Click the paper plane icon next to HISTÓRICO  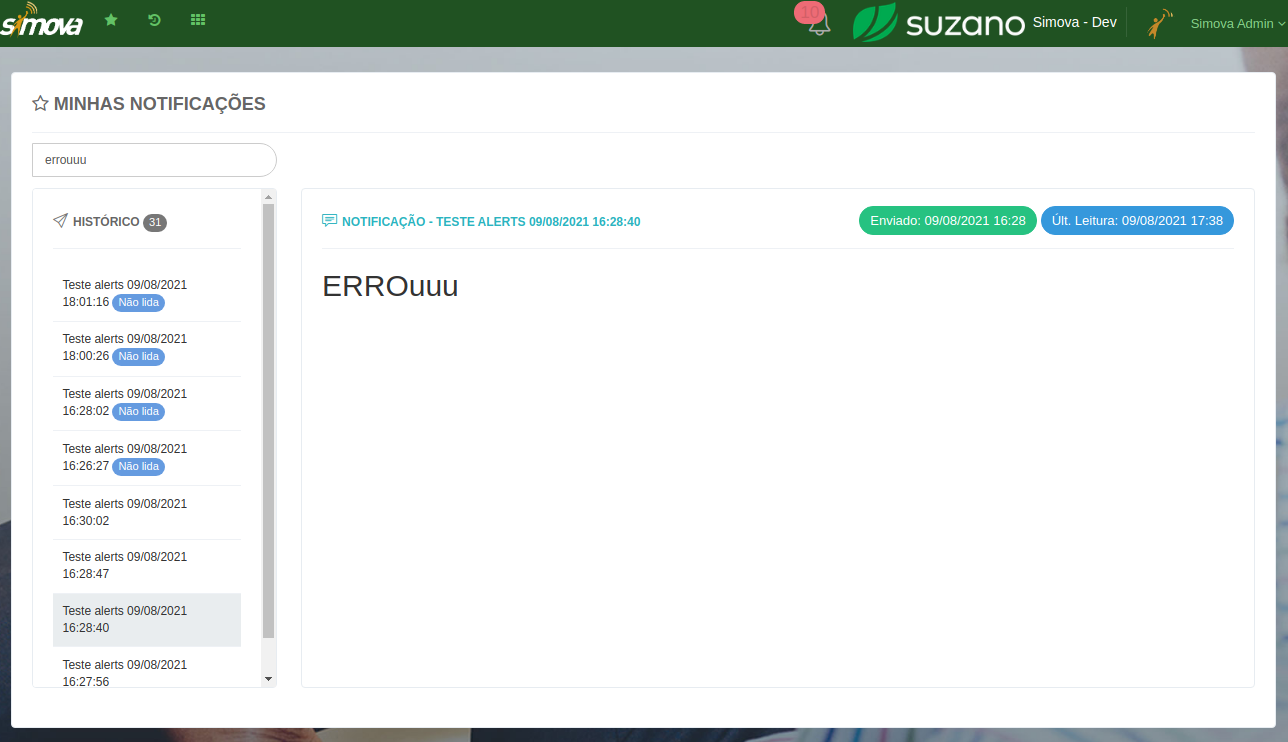pyautogui.click(x=59, y=221)
